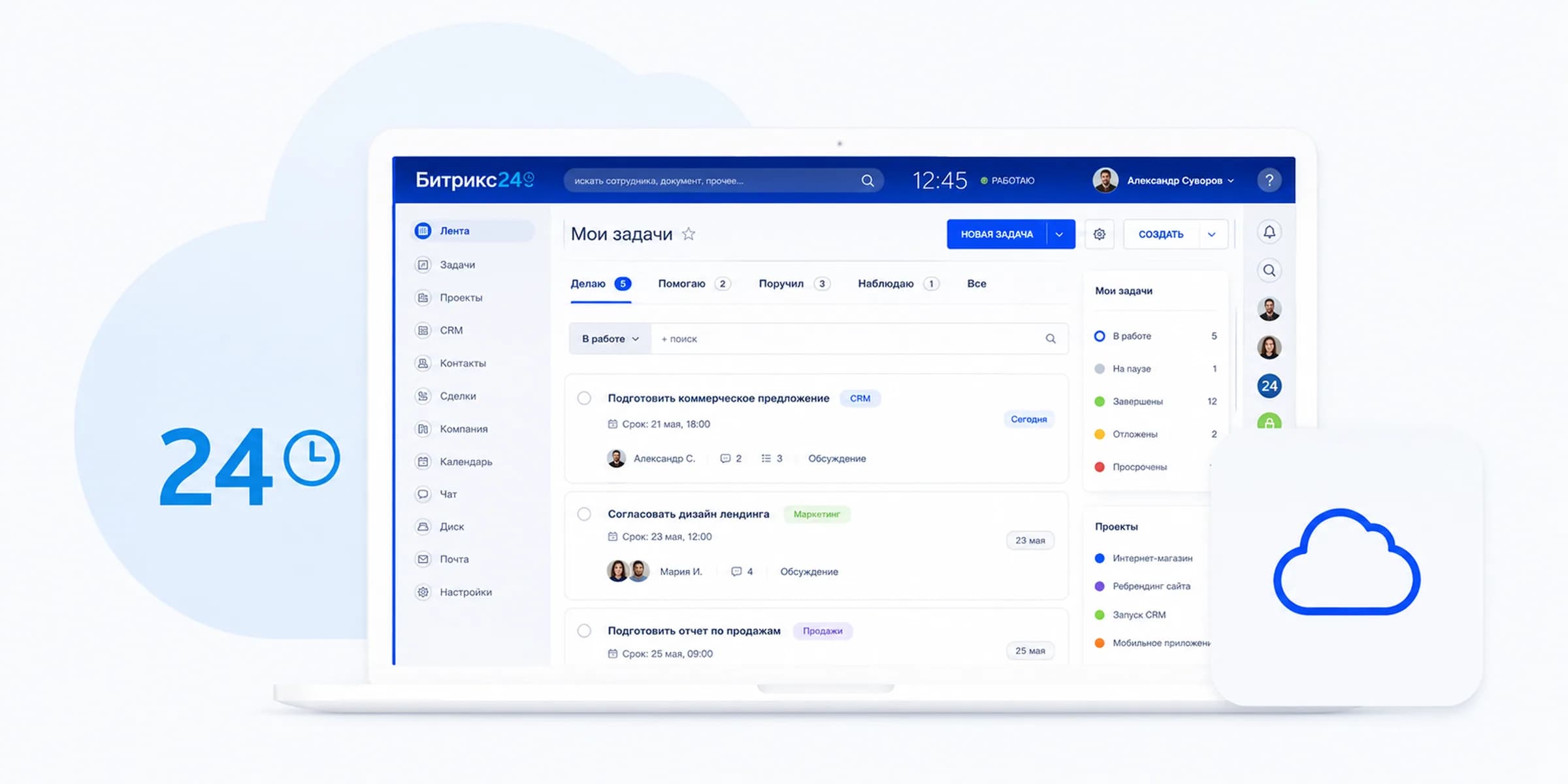This screenshot has height=784, width=1568.
Task: Select Отложены status filter
Action: click(x=1156, y=434)
